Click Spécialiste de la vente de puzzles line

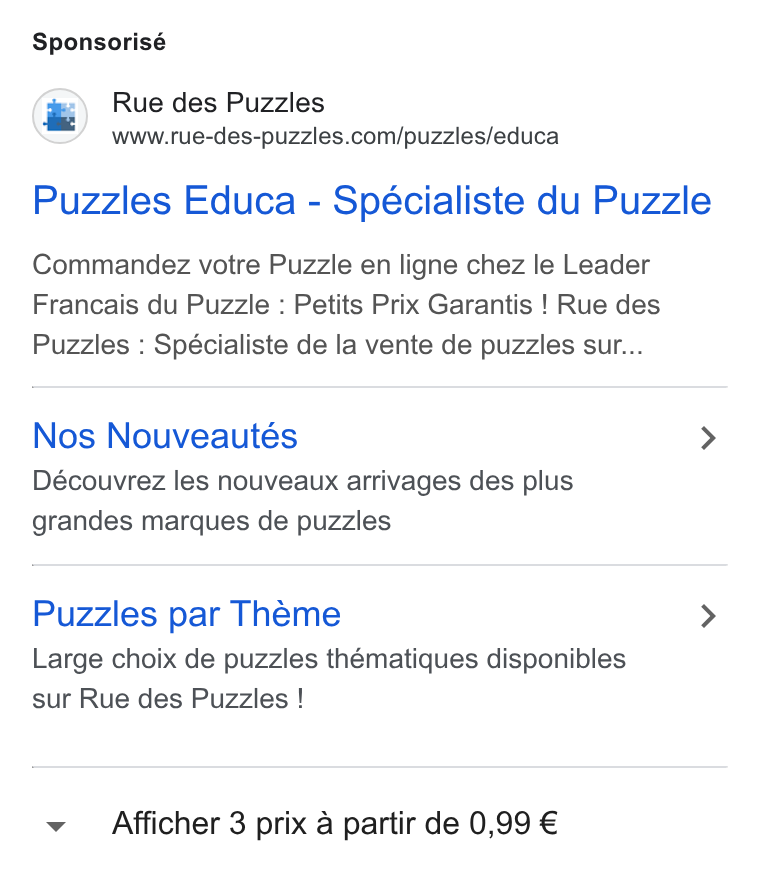(397, 345)
